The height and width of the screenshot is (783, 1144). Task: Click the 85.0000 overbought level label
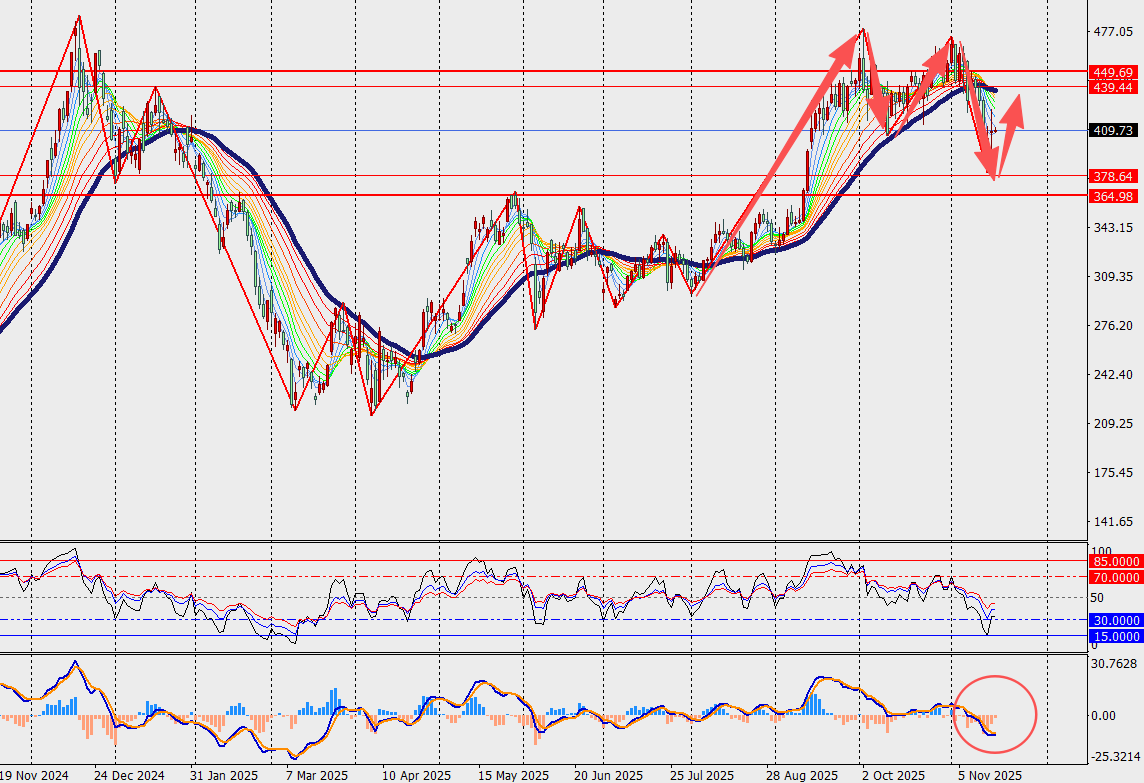[x=1115, y=562]
